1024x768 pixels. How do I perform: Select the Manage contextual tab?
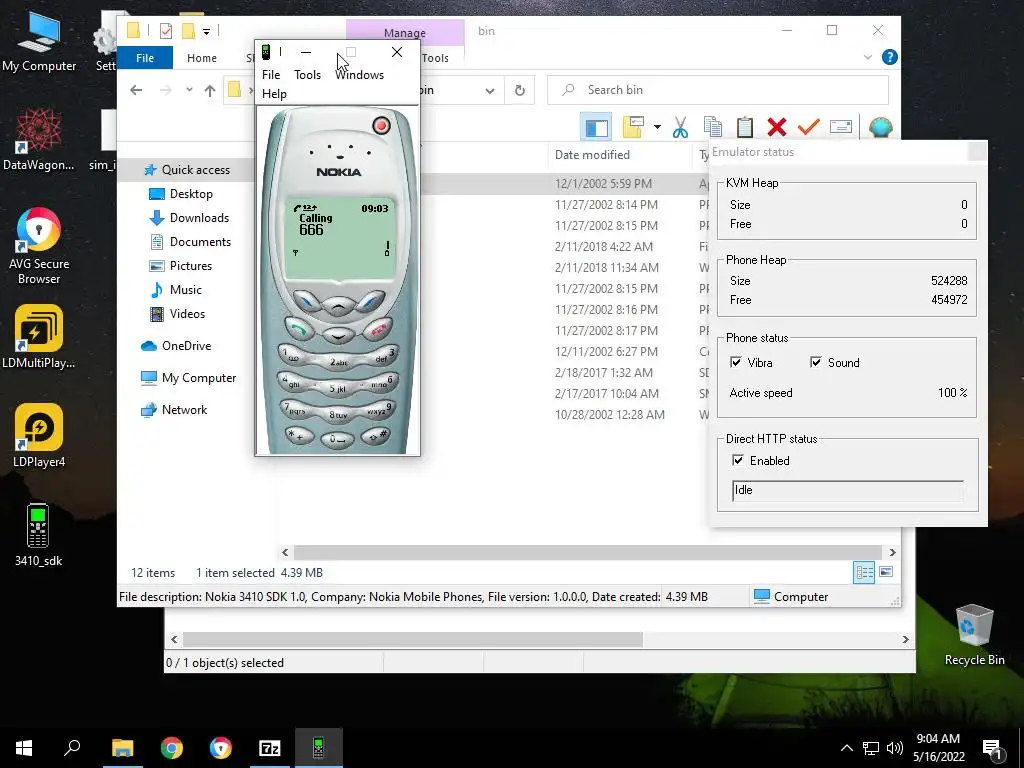[x=405, y=33]
